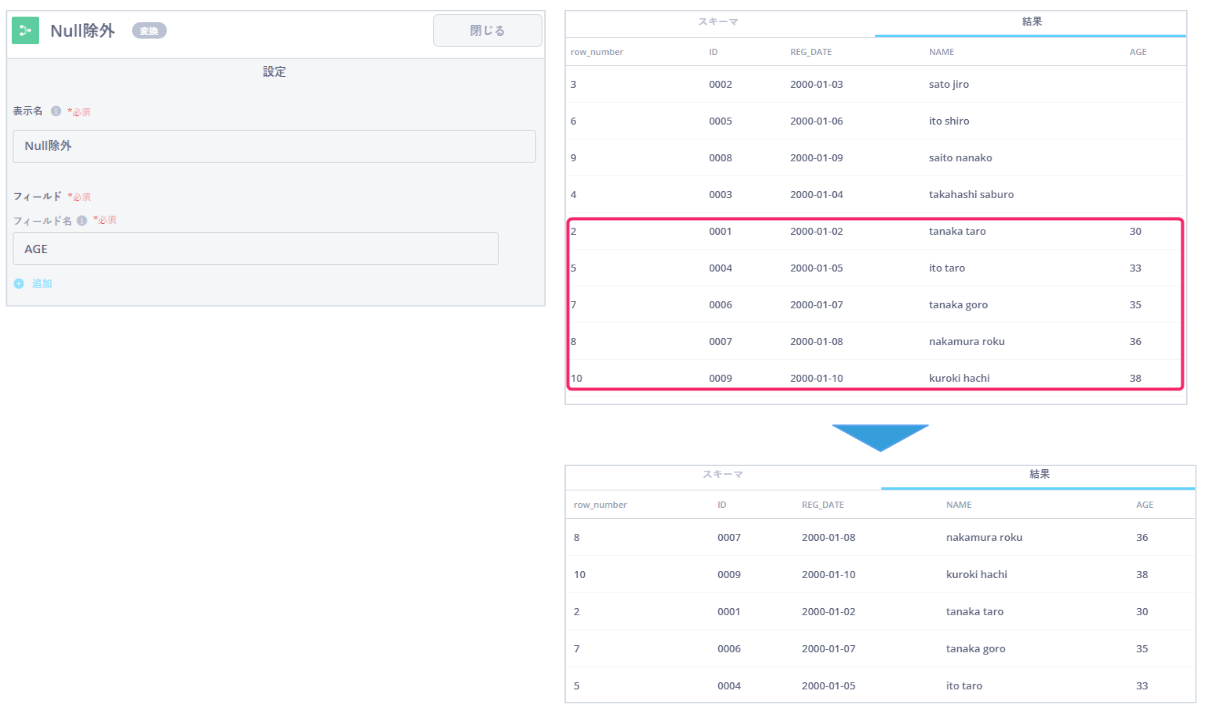Click row_number header in lower table
1209x715 pixels.
(600, 505)
